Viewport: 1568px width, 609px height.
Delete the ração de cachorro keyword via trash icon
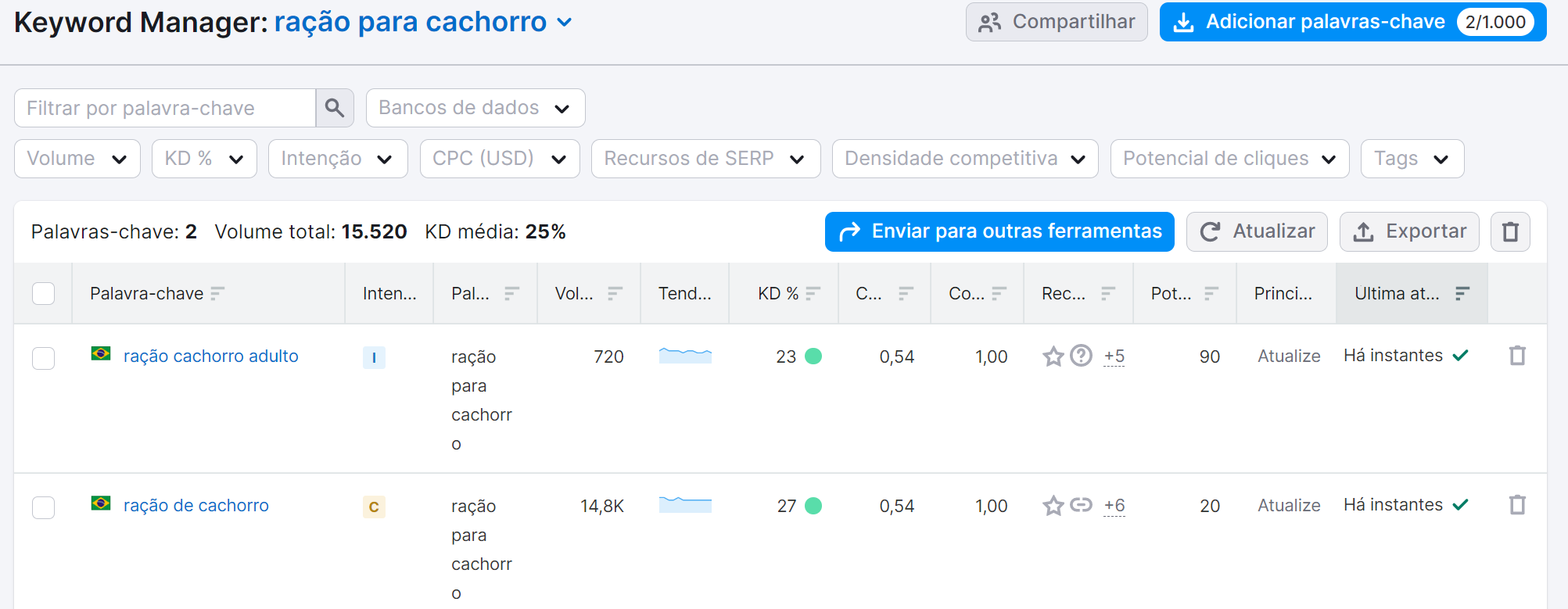pyautogui.click(x=1518, y=506)
